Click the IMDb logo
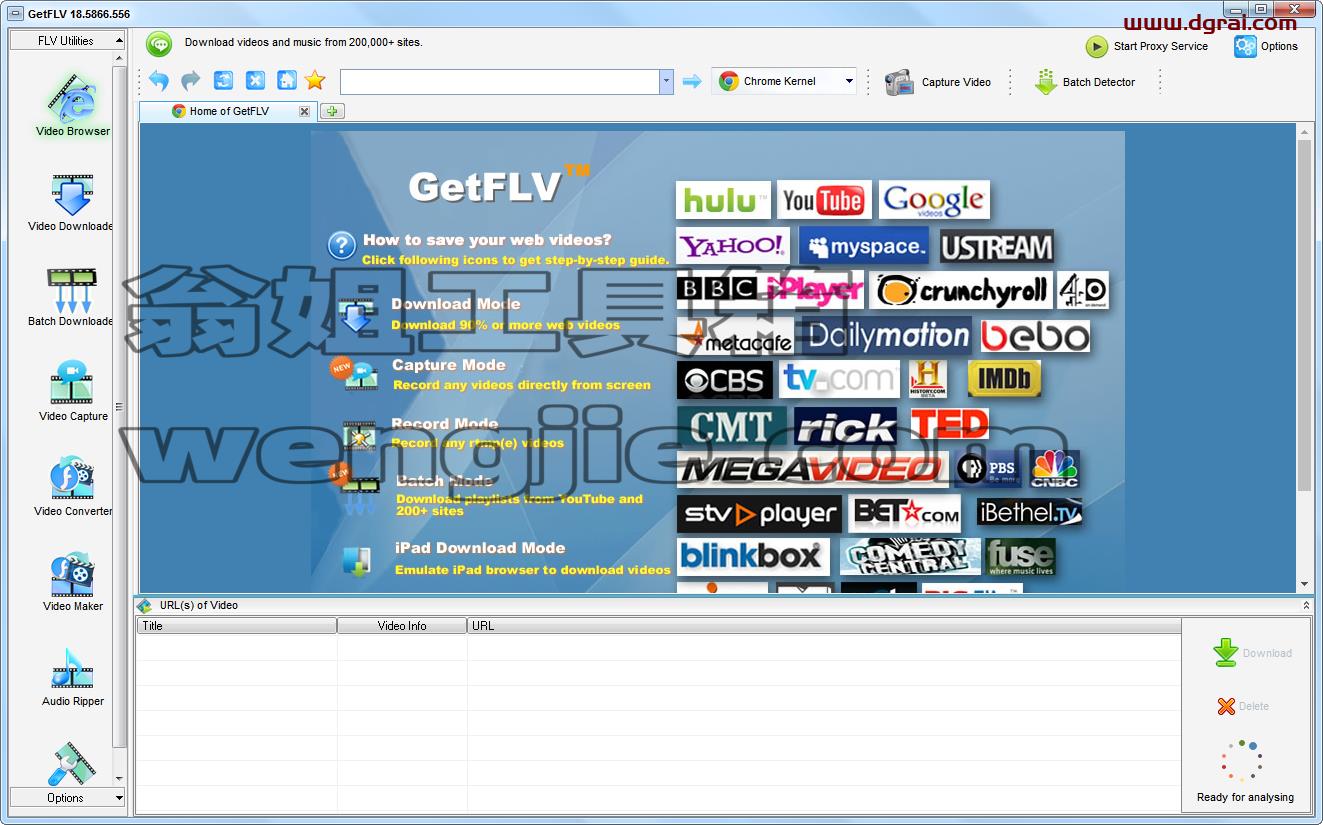The height and width of the screenshot is (825, 1323). [x=1004, y=379]
